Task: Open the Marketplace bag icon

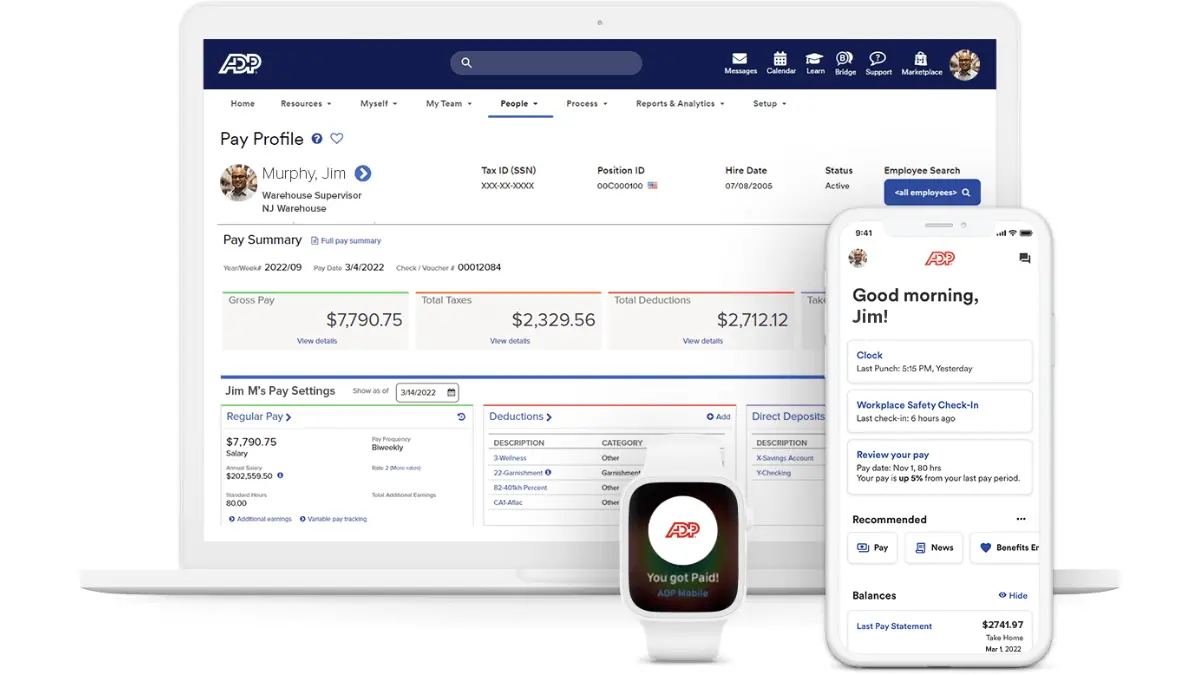Action: (x=921, y=63)
